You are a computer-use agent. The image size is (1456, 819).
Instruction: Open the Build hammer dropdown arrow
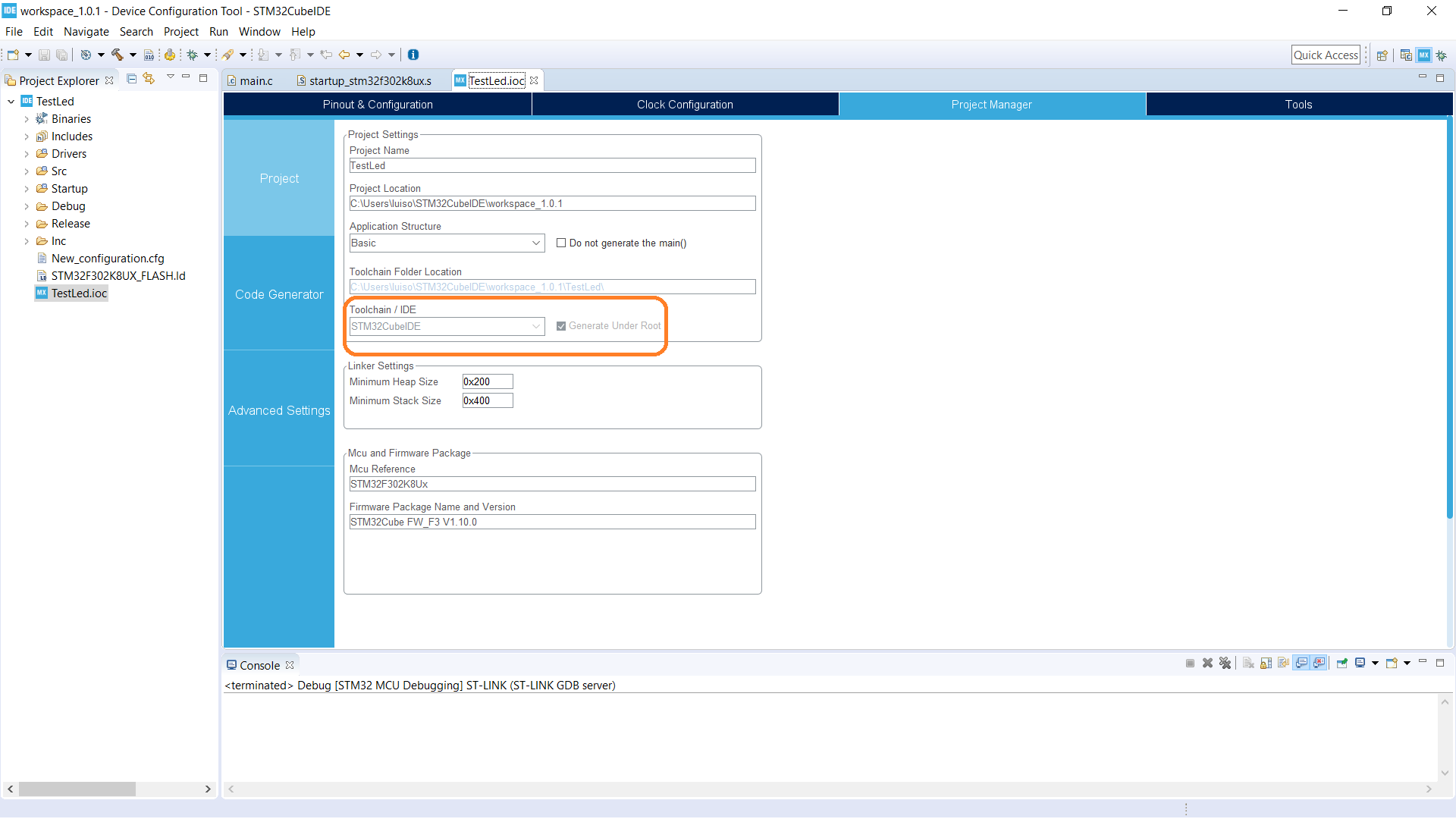pos(133,55)
